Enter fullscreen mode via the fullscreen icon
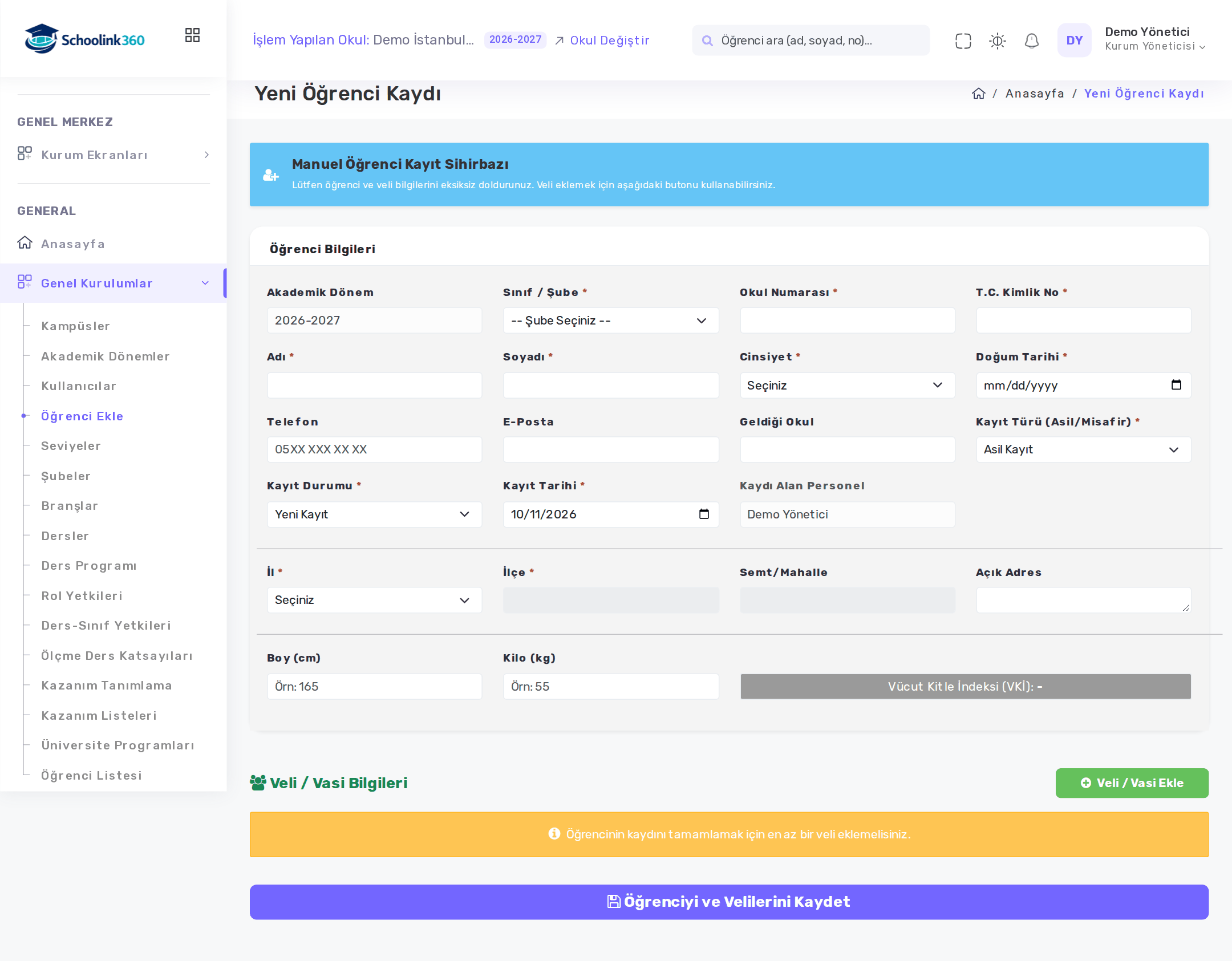1232x961 pixels. click(x=963, y=40)
